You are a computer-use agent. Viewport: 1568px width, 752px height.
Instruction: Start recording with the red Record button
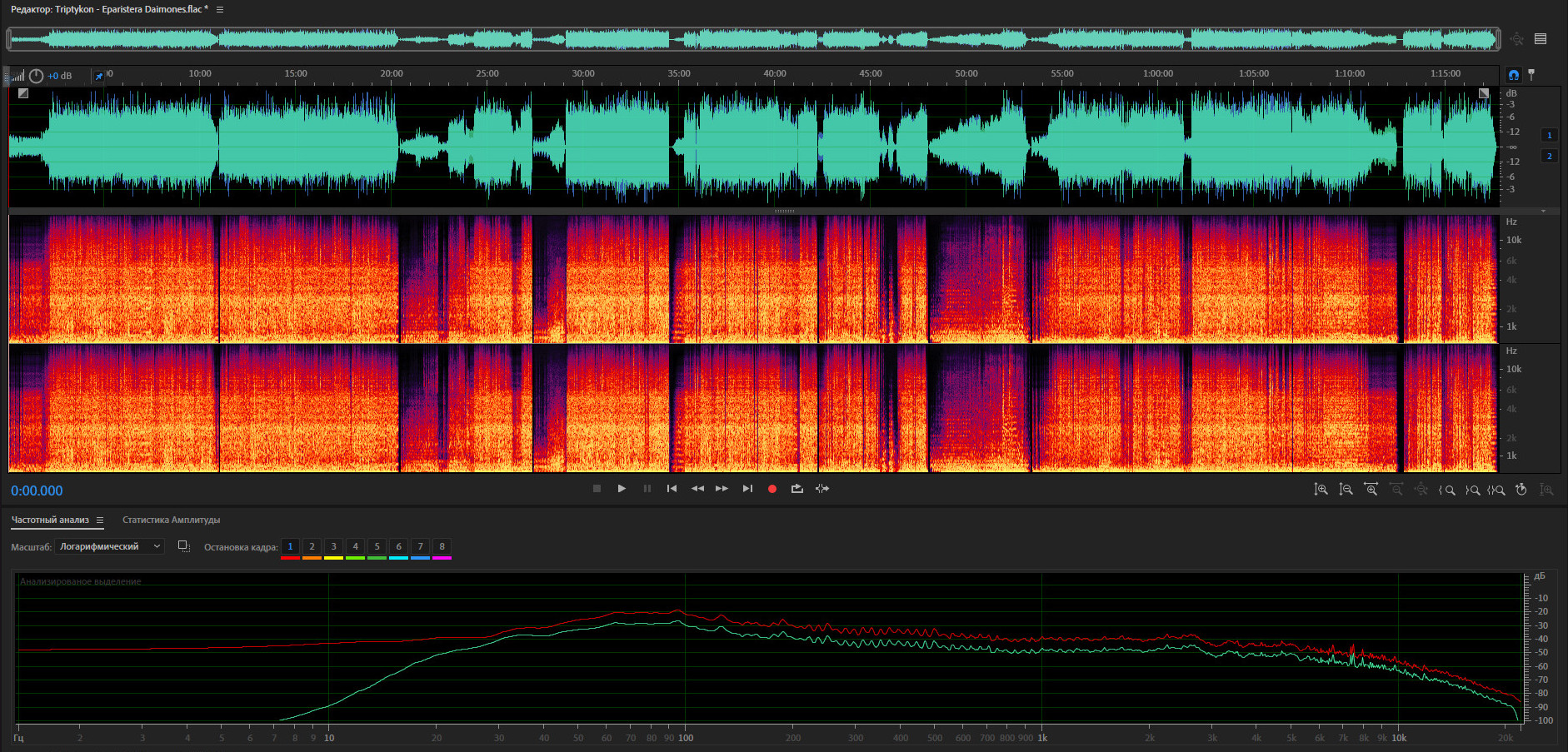click(x=772, y=489)
